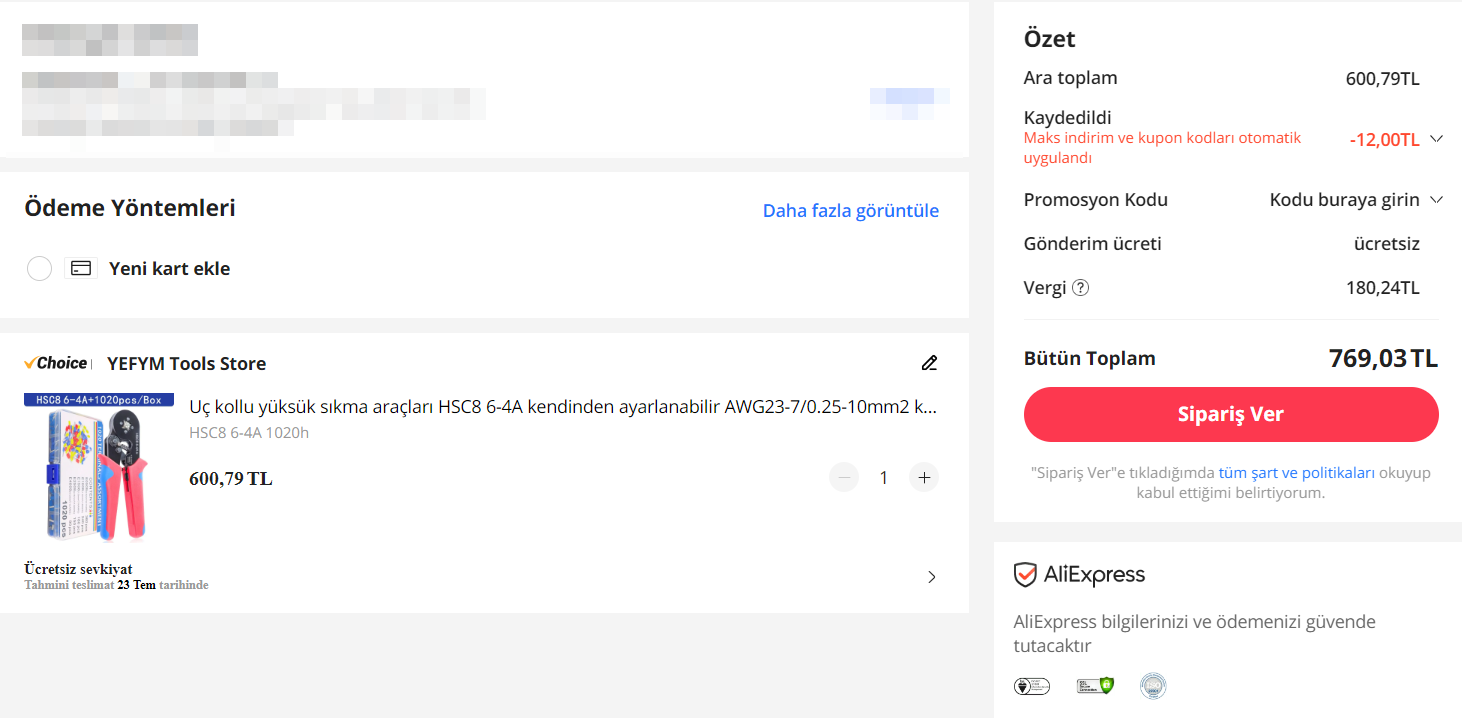Expand the Kaydedildi discount details chevron
The width and height of the screenshot is (1462, 718).
(1437, 139)
